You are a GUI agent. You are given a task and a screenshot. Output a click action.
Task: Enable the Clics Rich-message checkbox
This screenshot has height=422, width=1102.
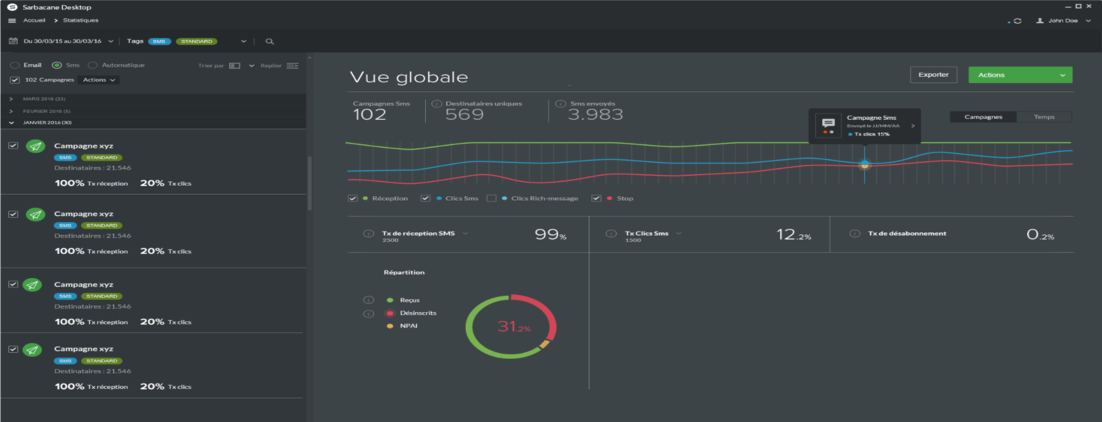tap(491, 199)
